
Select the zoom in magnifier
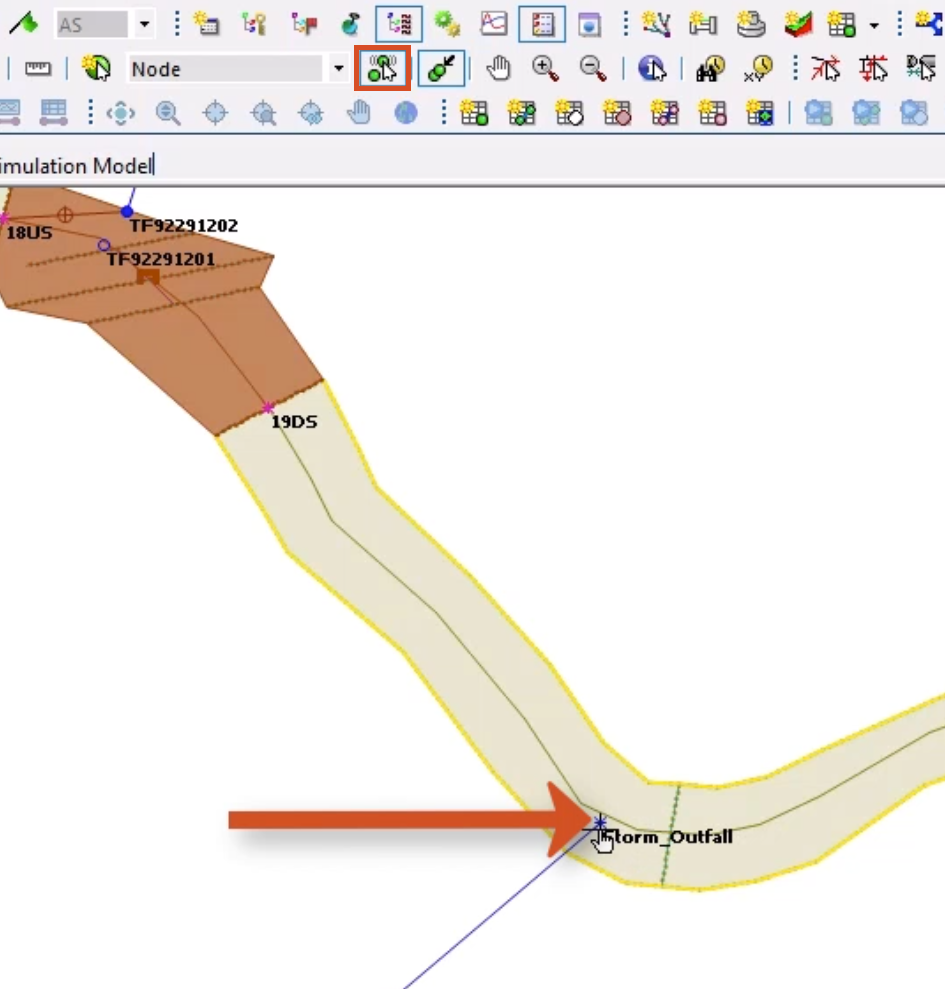546,68
